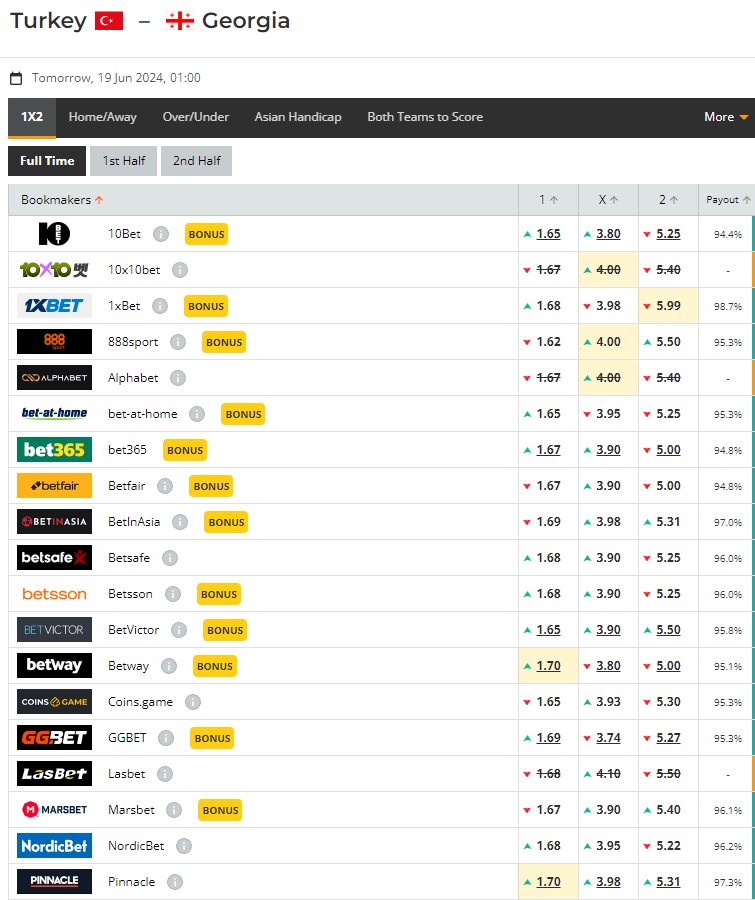
Task: Click the Turkey flag icon
Action: click(109, 21)
